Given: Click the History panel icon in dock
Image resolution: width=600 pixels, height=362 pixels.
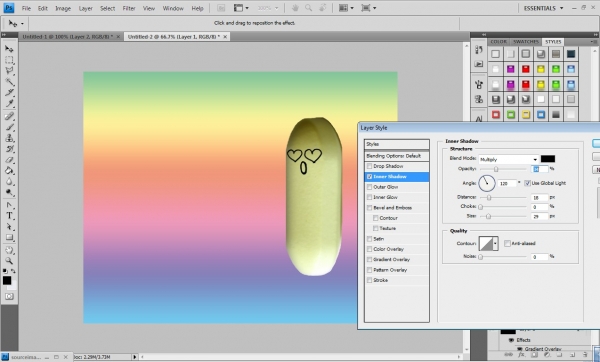Looking at the screenshot, I should 479,50.
